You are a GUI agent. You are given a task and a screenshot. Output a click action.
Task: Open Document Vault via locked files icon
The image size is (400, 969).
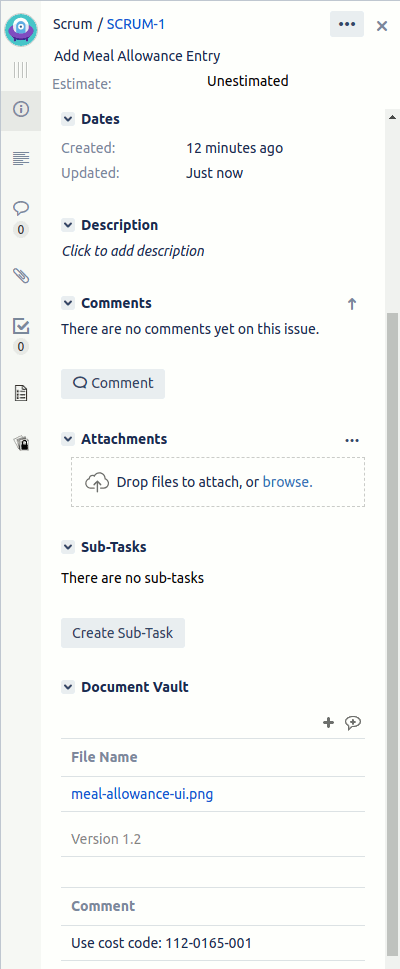pos(21,443)
